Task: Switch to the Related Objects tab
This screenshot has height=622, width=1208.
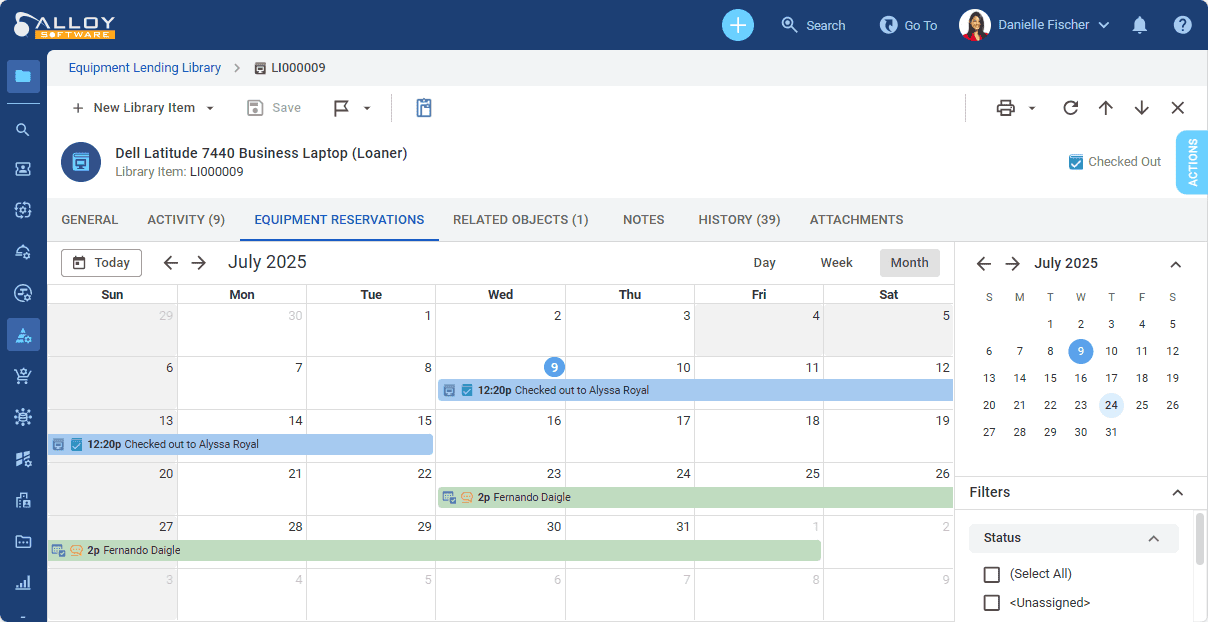Action: [520, 220]
